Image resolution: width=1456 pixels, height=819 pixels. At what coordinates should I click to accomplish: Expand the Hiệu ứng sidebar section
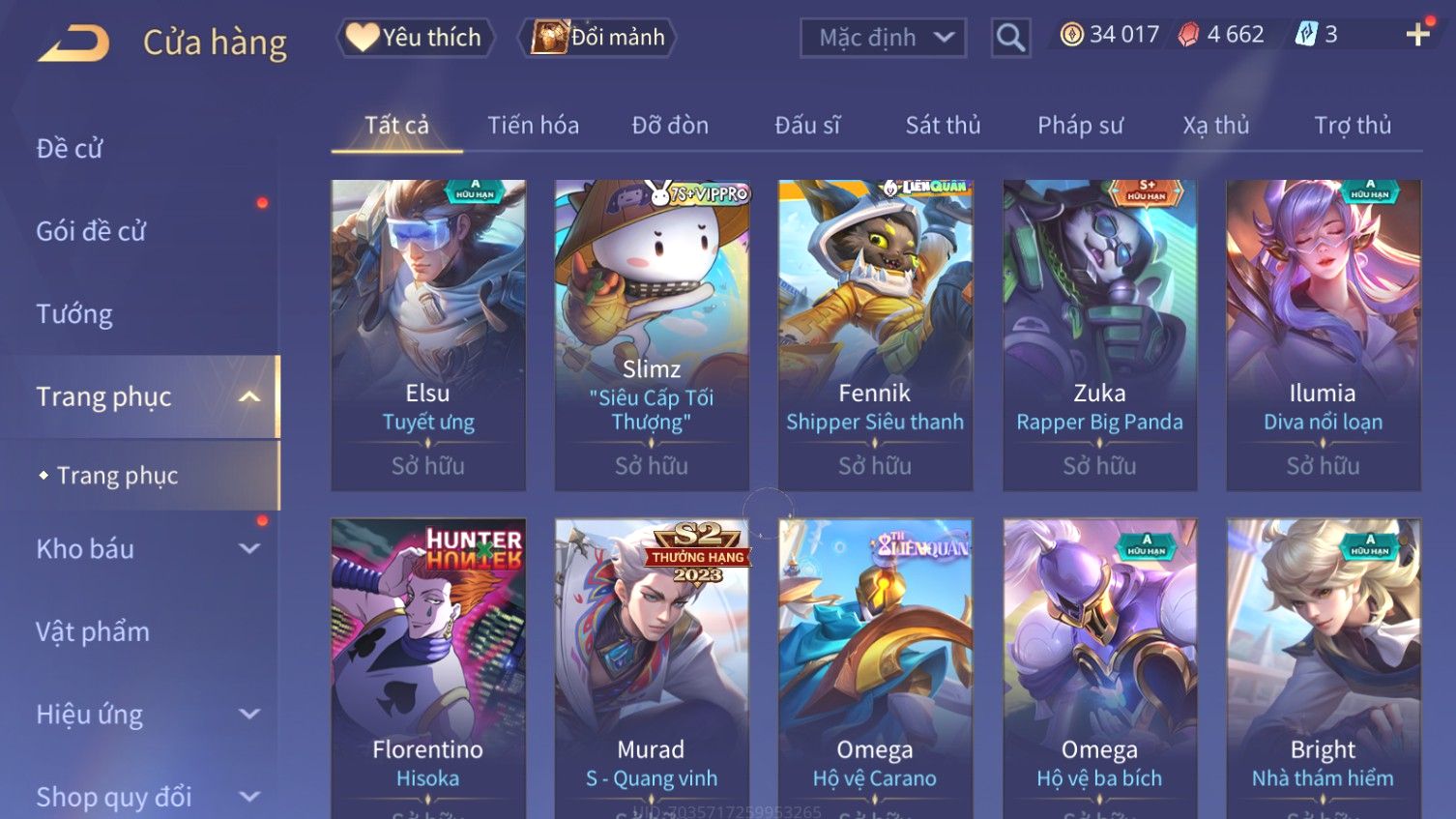249,714
